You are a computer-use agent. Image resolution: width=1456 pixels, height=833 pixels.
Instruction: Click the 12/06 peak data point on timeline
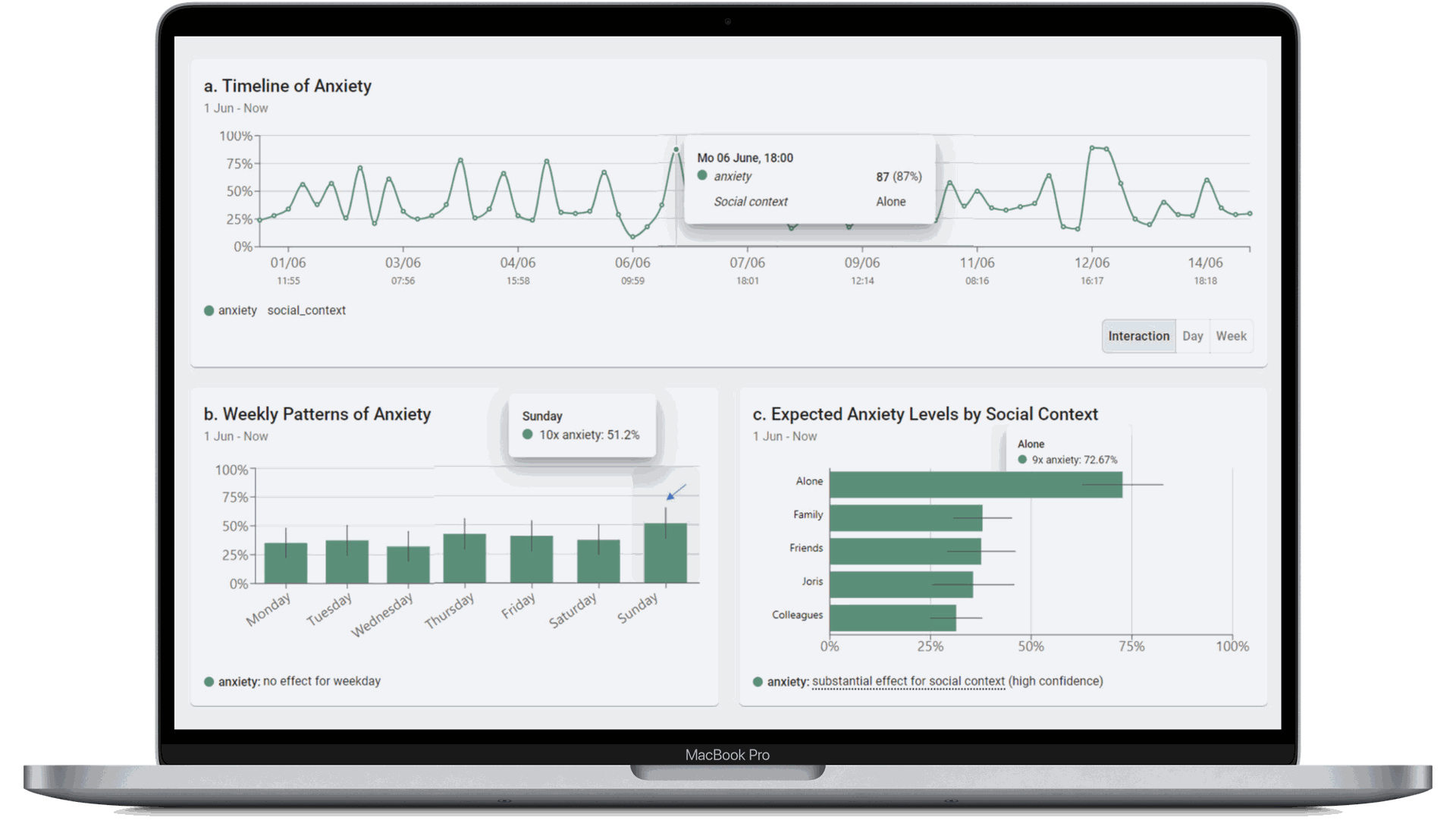click(x=1092, y=148)
